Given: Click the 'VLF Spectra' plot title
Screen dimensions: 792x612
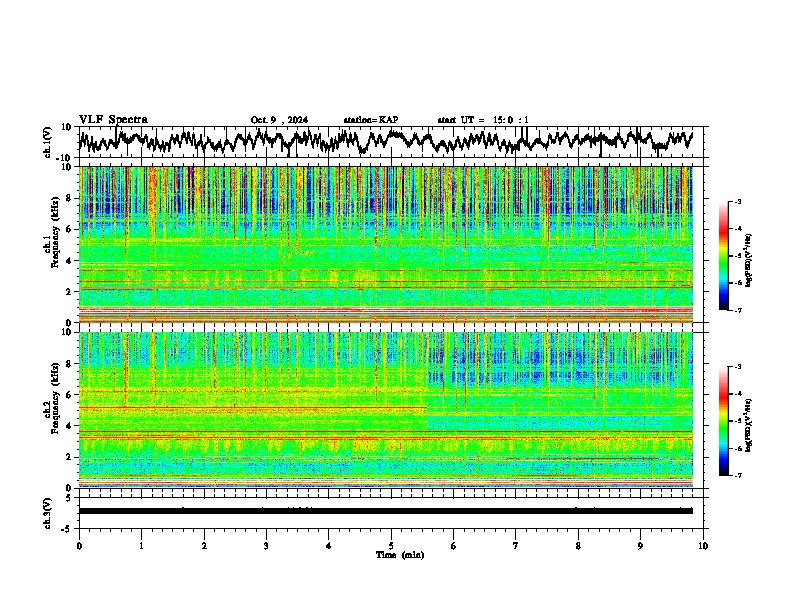Looking at the screenshot, I should pyautogui.click(x=113, y=120).
